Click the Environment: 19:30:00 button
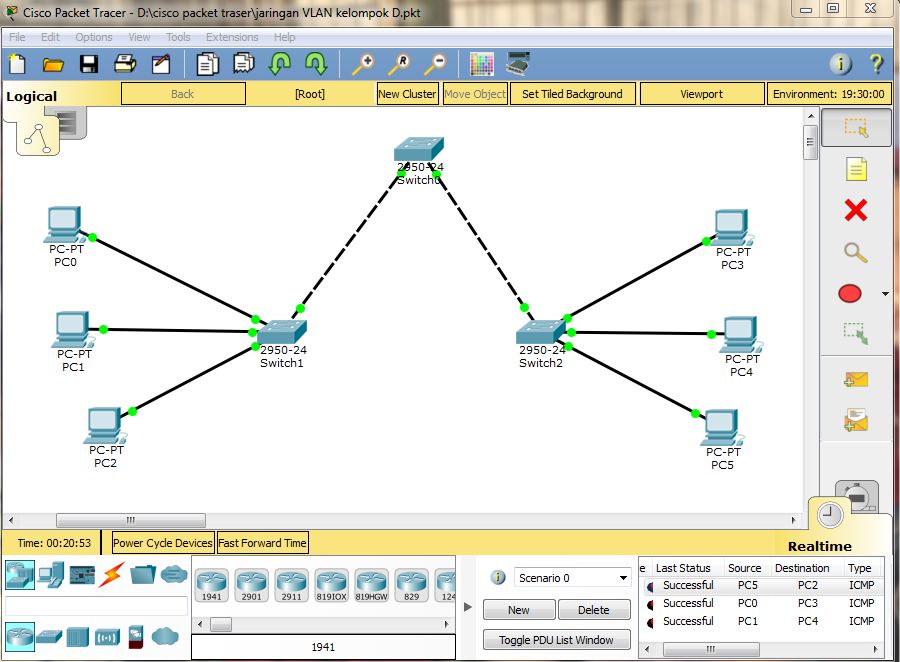900x662 pixels. click(828, 94)
